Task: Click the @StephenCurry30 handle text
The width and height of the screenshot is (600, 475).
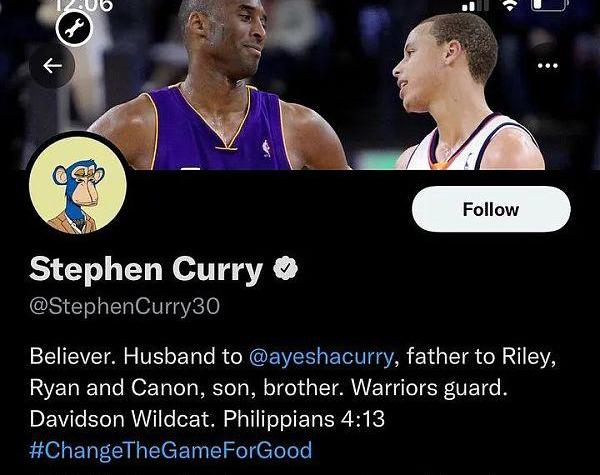Action: click(124, 307)
